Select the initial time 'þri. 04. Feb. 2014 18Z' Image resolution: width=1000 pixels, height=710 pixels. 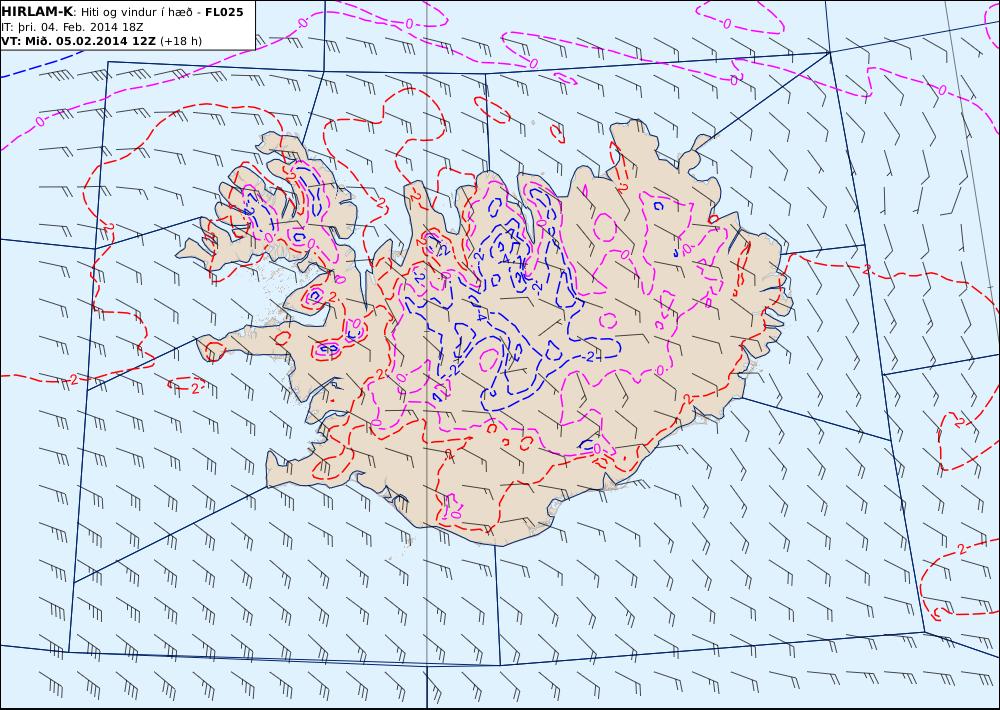point(79,27)
